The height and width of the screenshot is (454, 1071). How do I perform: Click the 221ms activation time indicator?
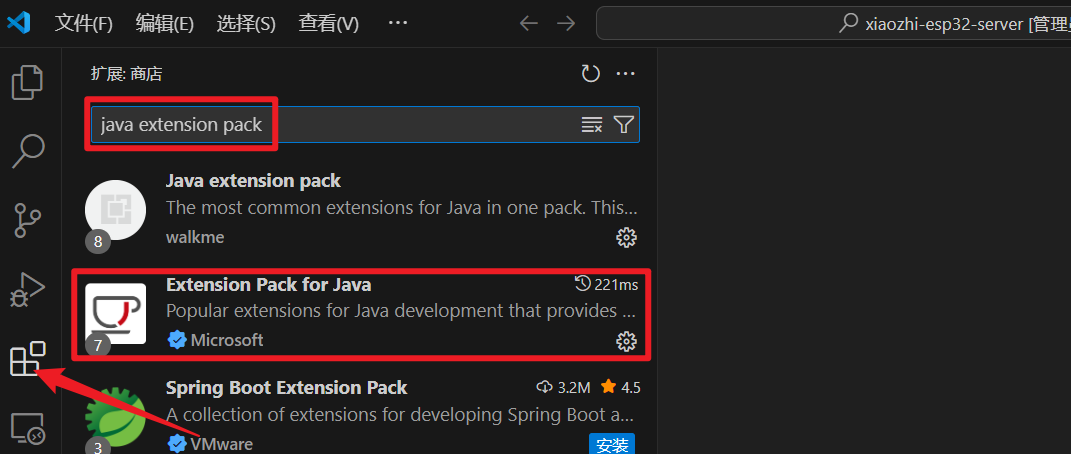(606, 284)
